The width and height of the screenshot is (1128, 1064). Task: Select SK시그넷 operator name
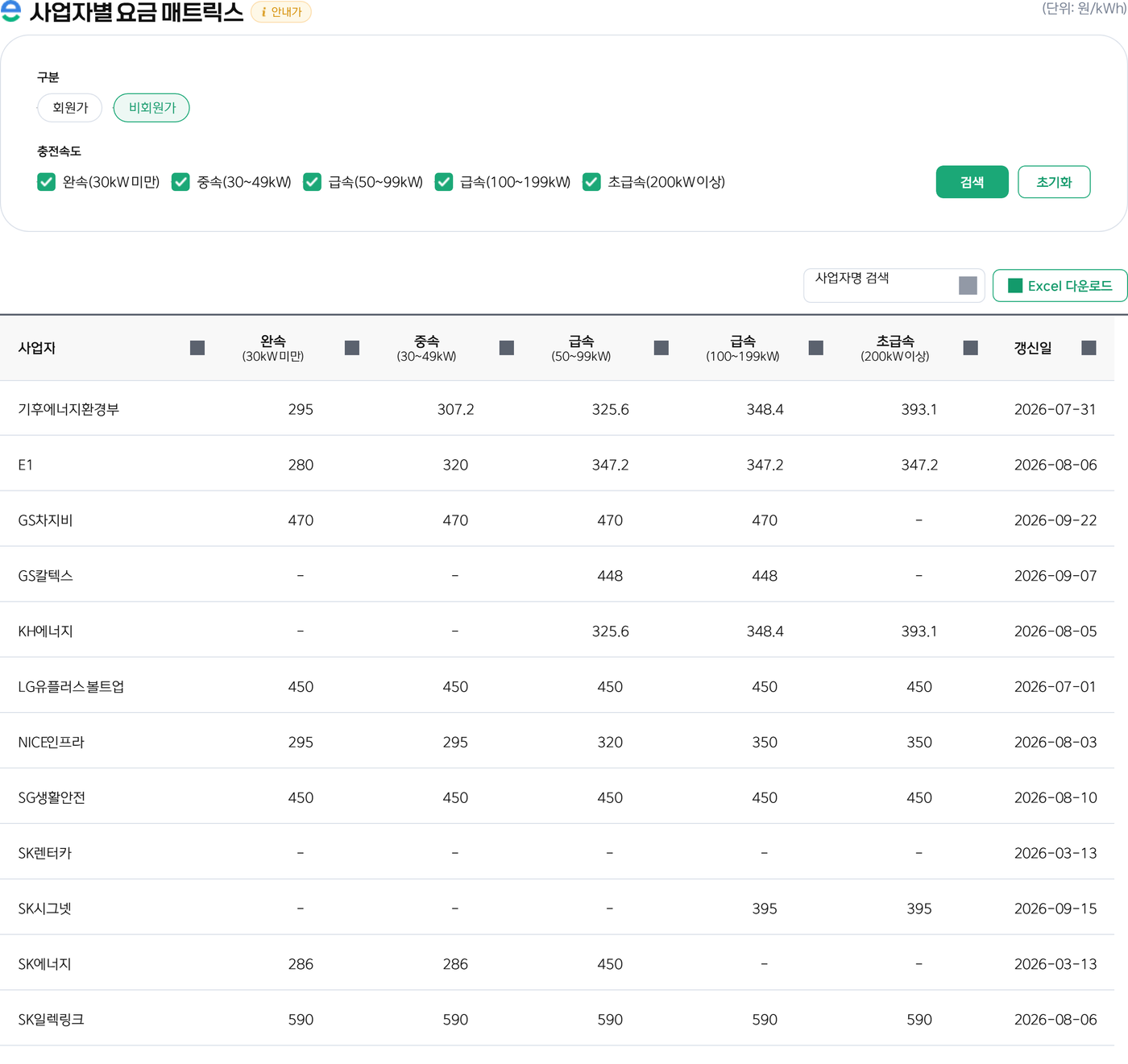pyautogui.click(x=44, y=909)
